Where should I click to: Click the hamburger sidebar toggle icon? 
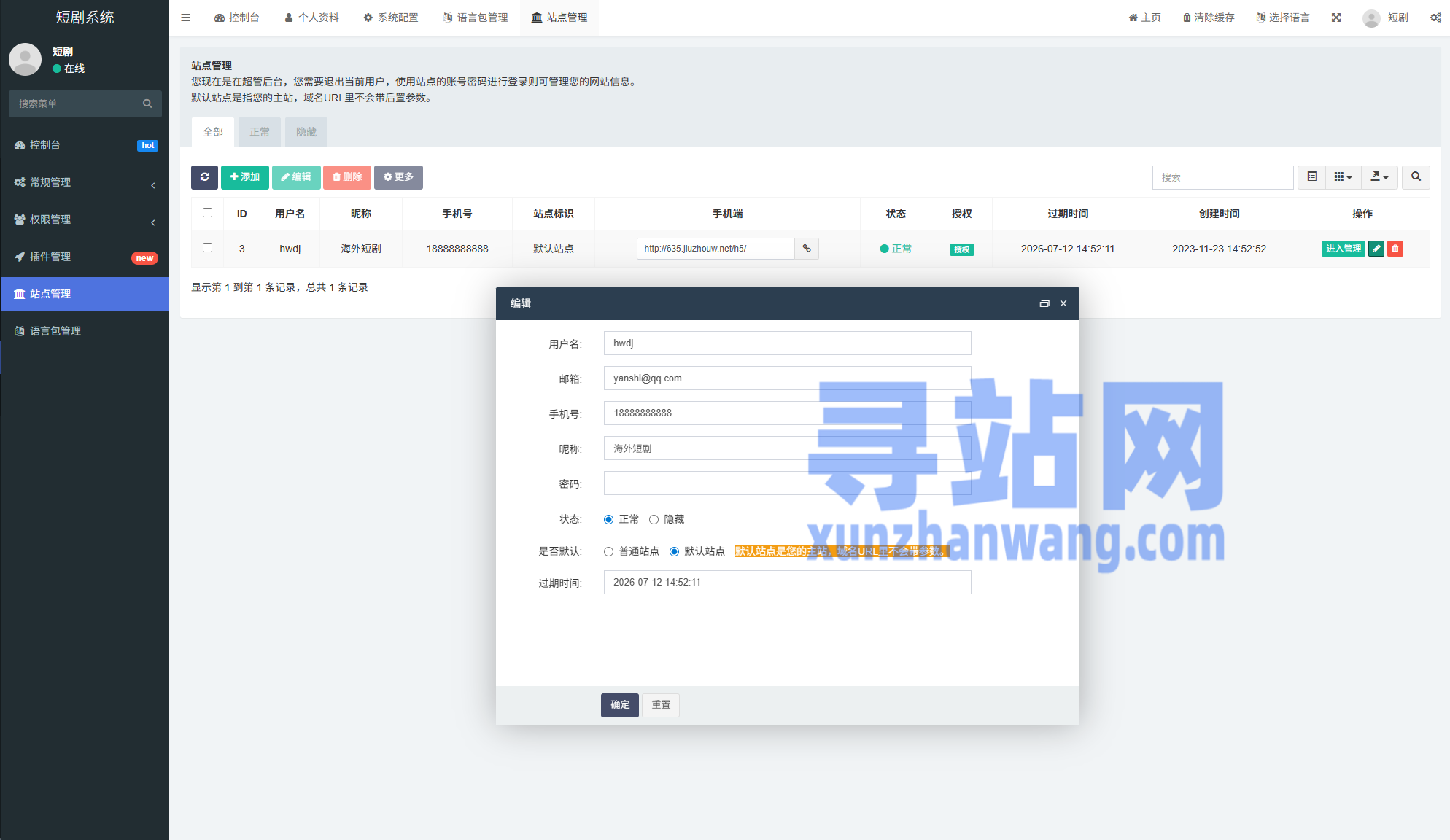pyautogui.click(x=186, y=17)
